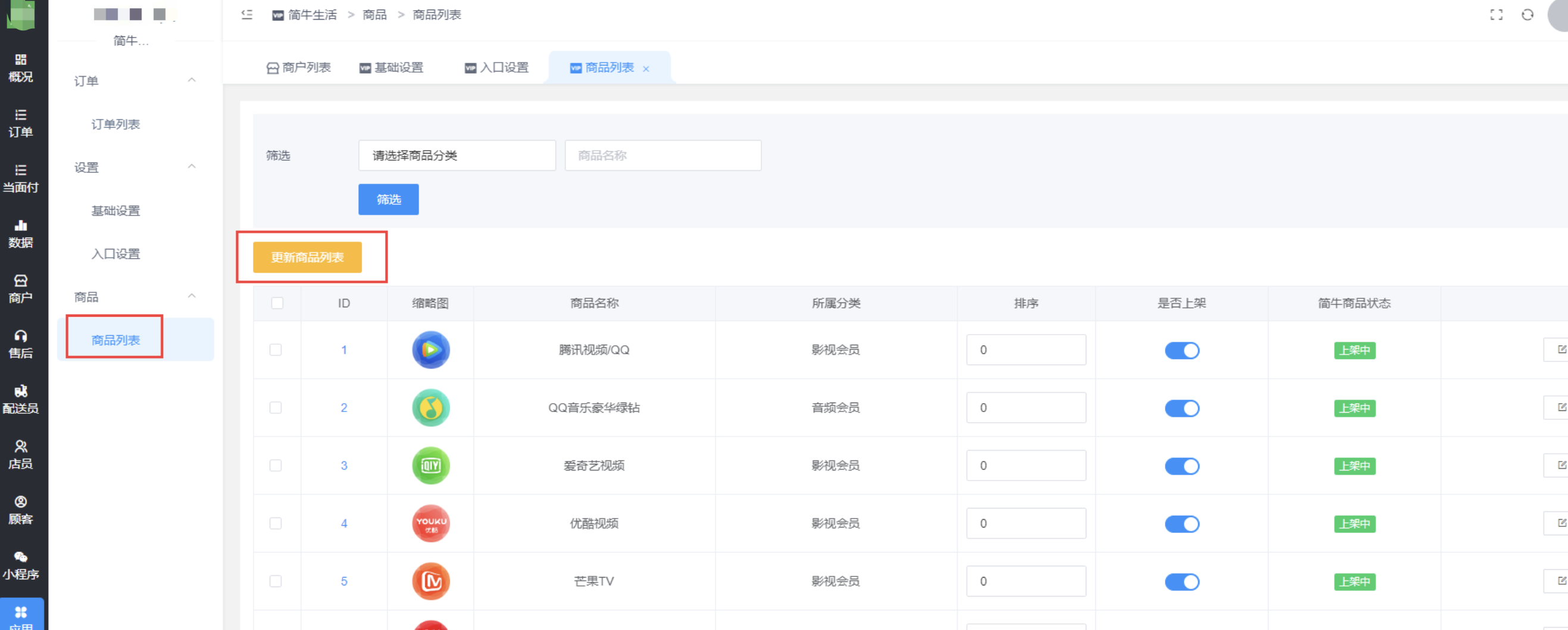Toggle 是否上架 switch for 爱奇艺视频

tap(1182, 466)
